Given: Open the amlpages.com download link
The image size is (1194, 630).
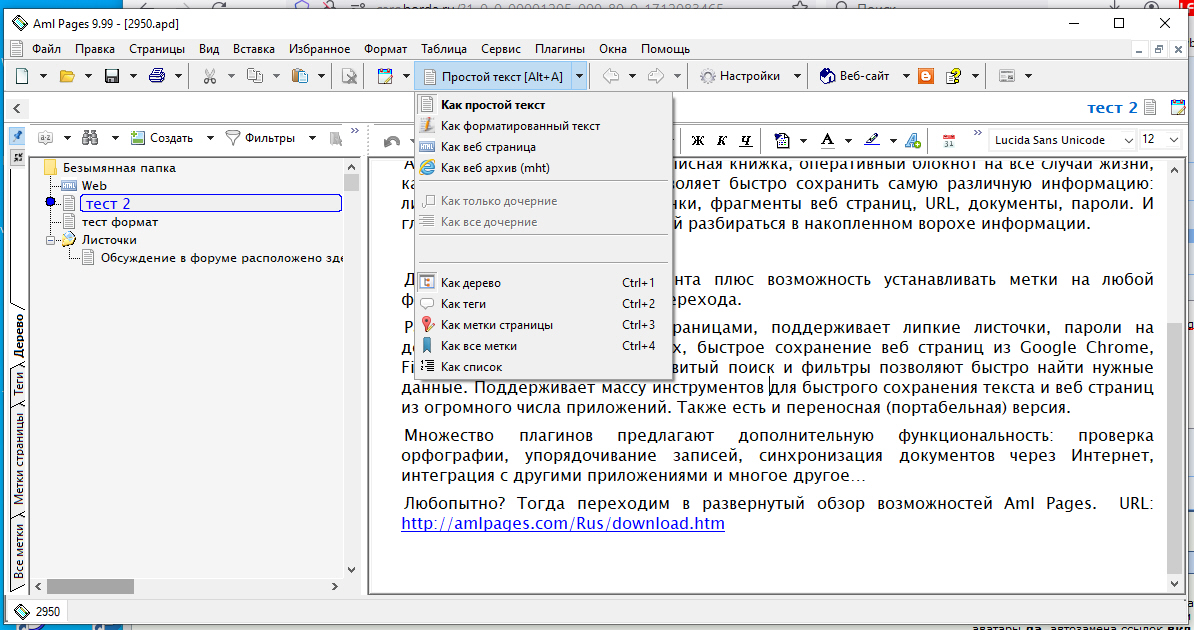Looking at the screenshot, I should pos(563,524).
